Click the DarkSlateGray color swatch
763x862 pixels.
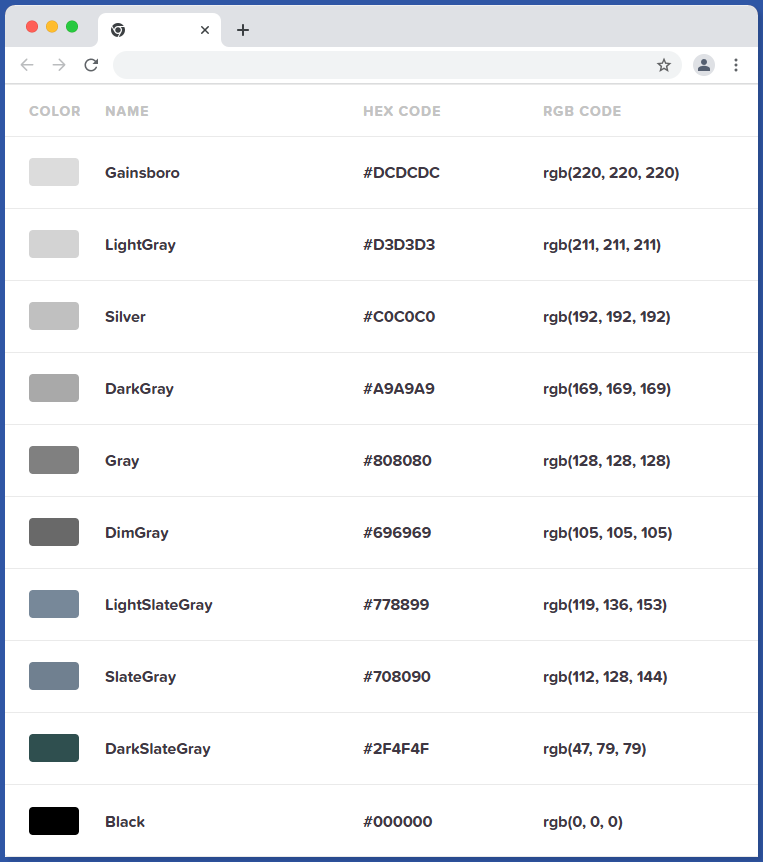coord(54,748)
